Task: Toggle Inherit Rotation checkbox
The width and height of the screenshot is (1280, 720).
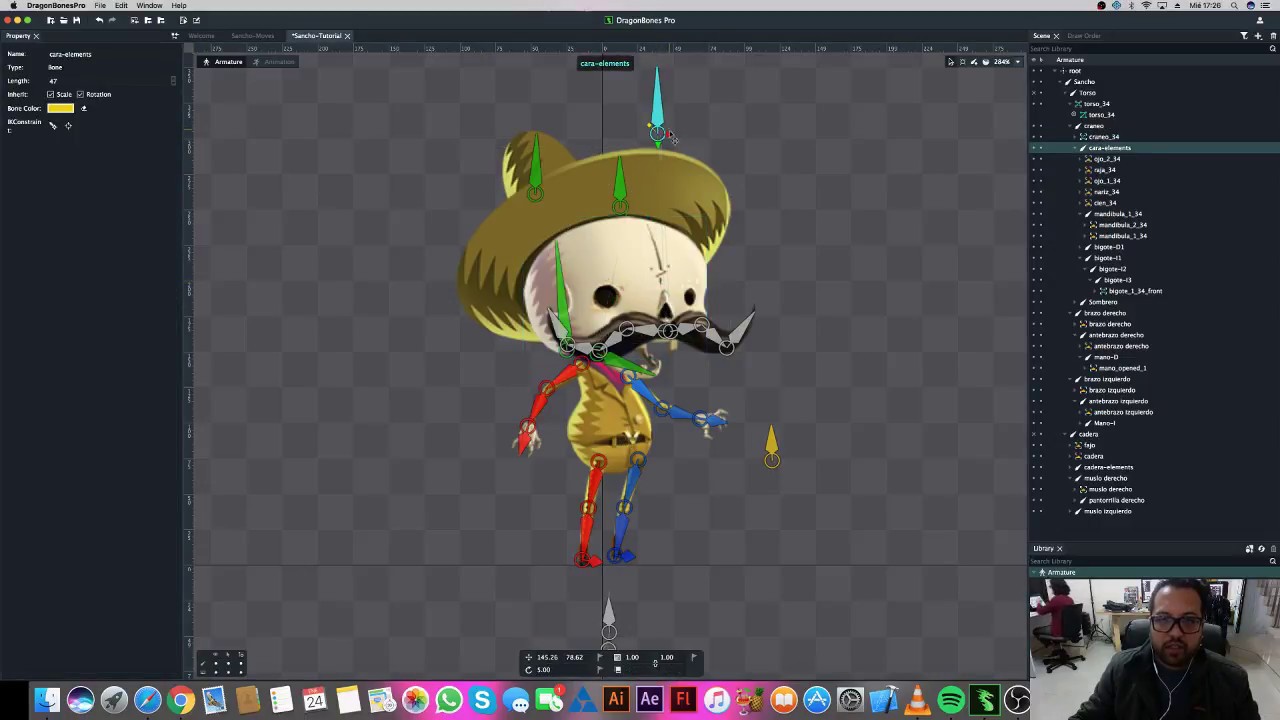Action: click(80, 94)
